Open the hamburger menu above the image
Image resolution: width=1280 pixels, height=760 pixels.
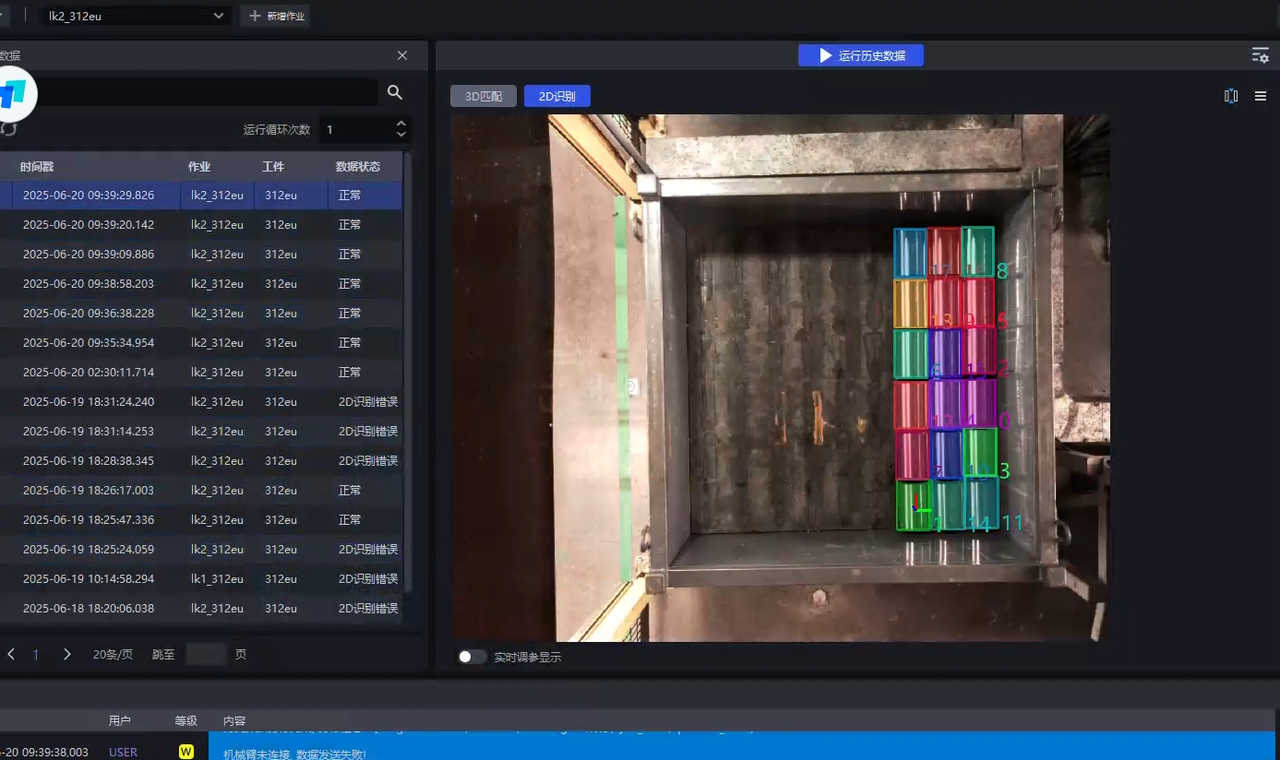tap(1261, 96)
